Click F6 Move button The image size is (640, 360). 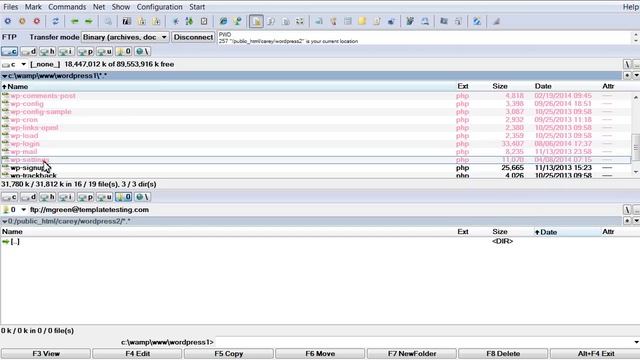320,353
